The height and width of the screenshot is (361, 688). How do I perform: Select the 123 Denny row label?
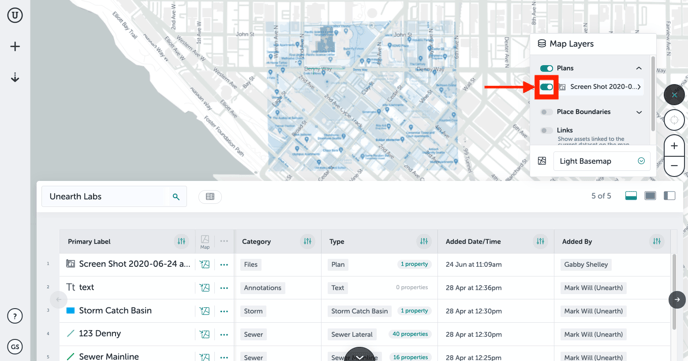[100, 334]
